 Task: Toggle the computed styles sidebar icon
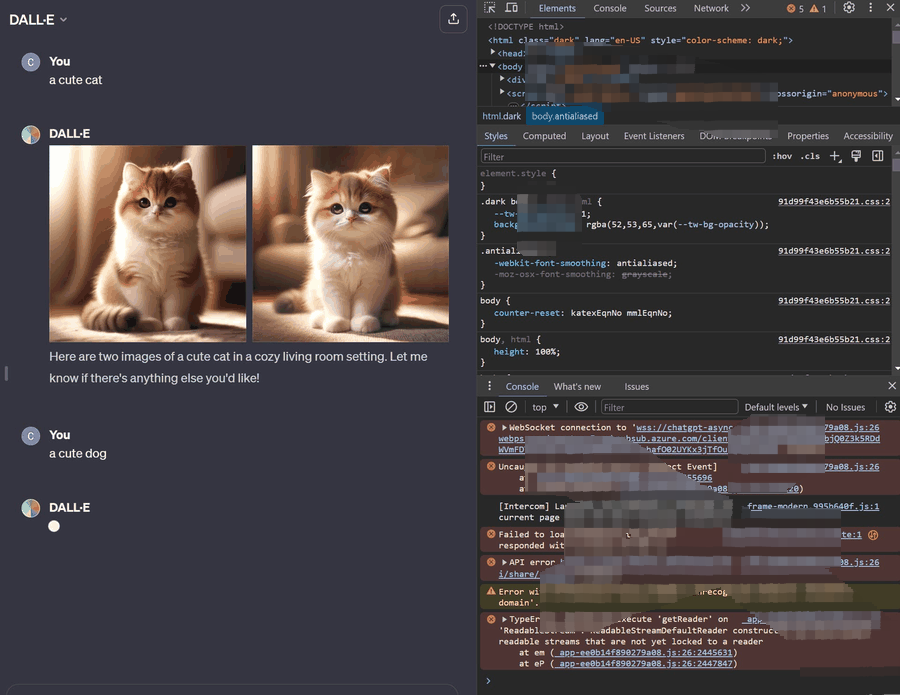coord(878,156)
